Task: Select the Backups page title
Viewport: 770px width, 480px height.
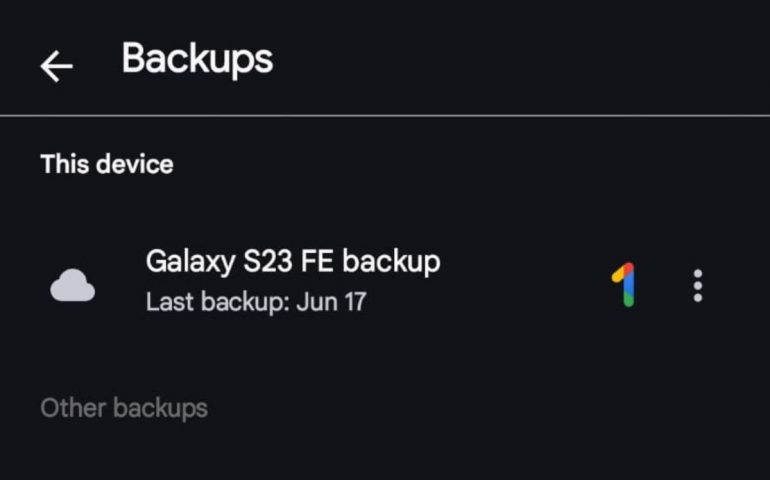Action: 197,59
